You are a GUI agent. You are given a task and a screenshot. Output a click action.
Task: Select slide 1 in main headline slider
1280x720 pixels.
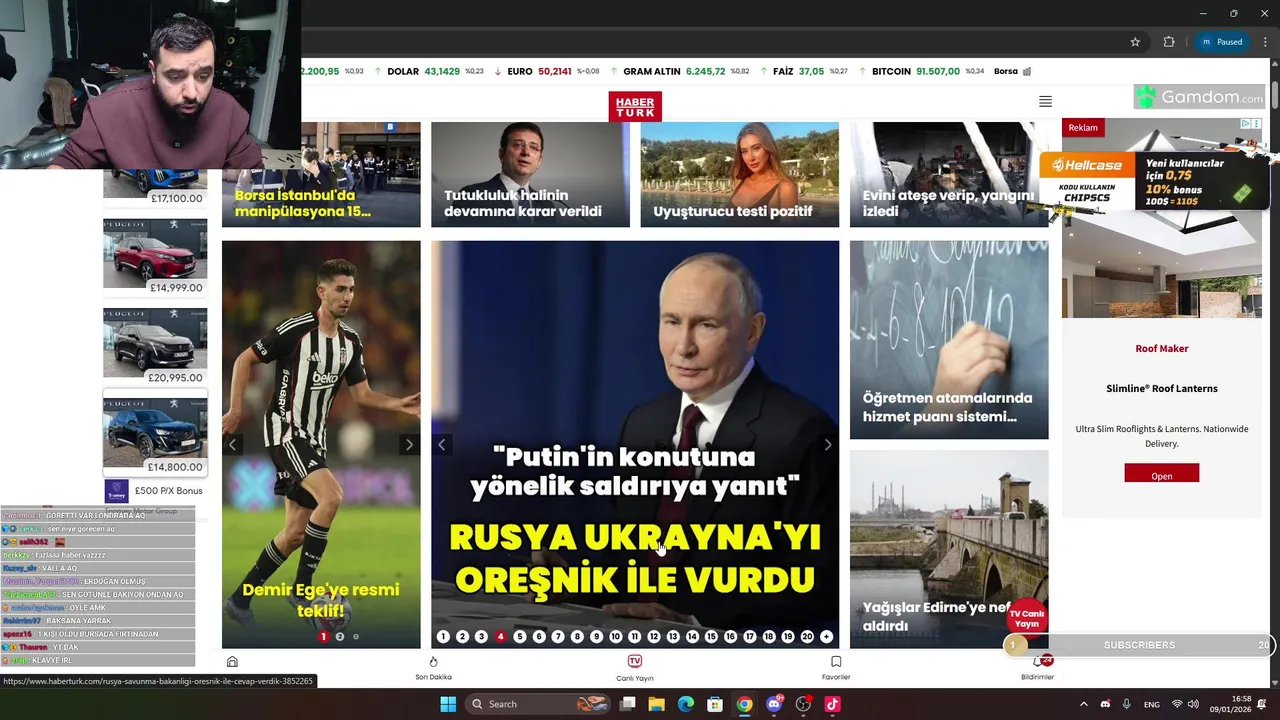tap(443, 636)
